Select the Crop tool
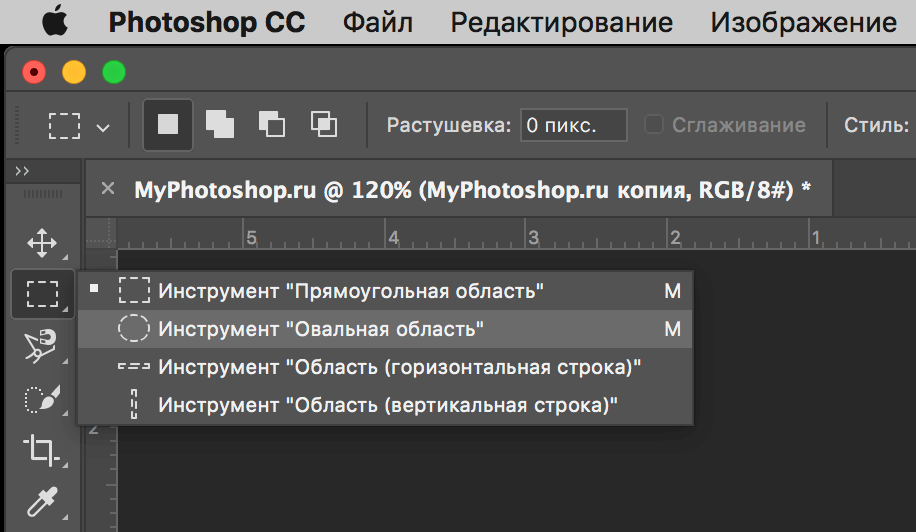Image resolution: width=916 pixels, height=532 pixels. [x=41, y=450]
